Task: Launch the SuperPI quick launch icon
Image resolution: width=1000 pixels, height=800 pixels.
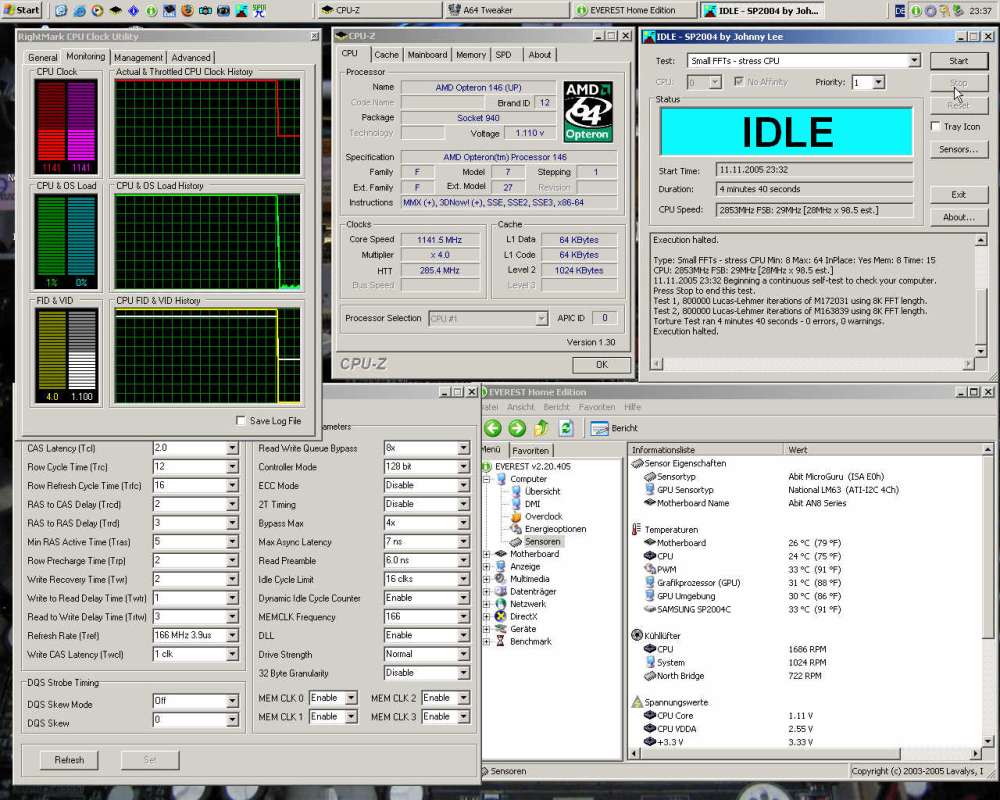Action: (259, 10)
